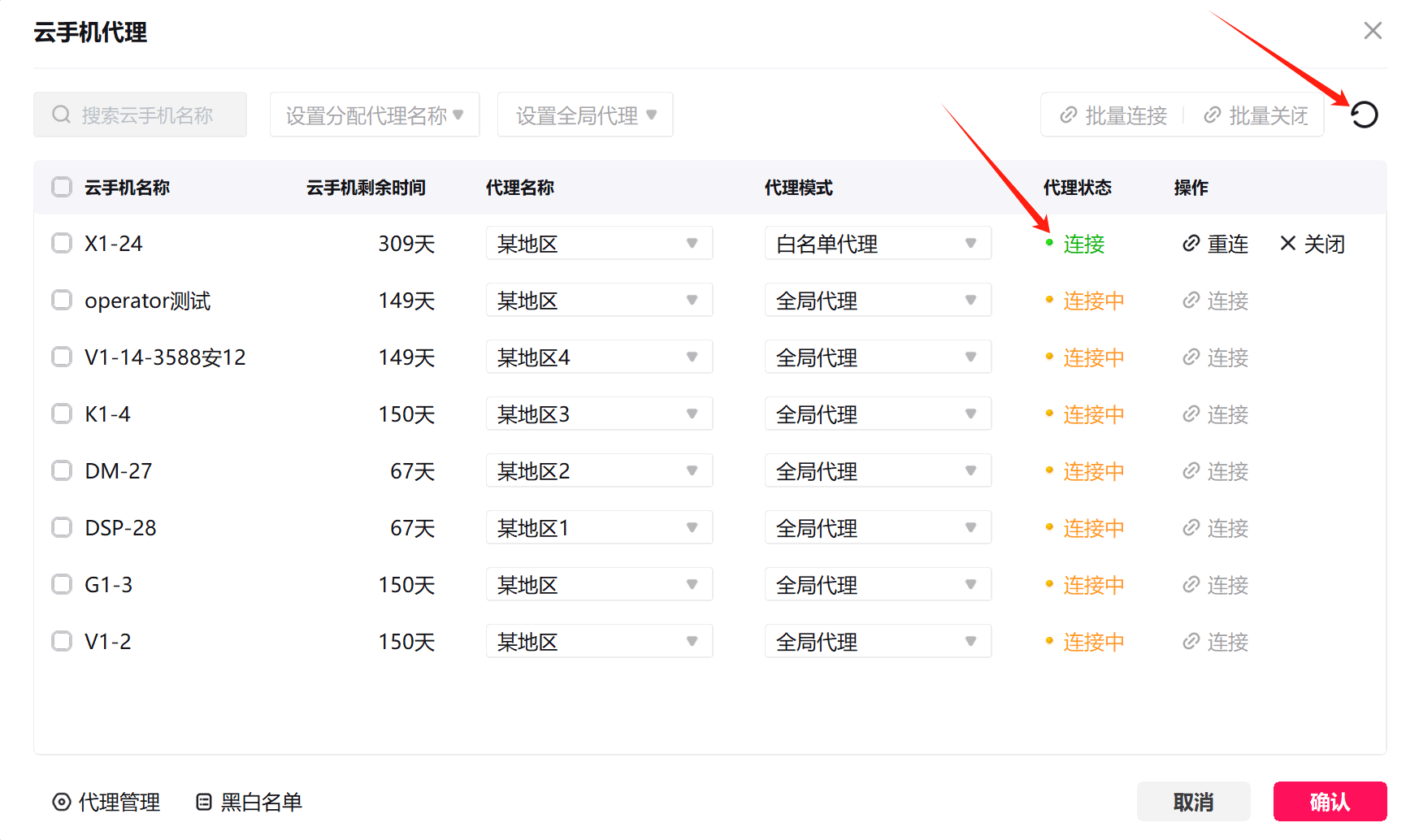Click 连接 for the DM-27 row
Image resolution: width=1419 pixels, height=840 pixels.
point(1215,471)
